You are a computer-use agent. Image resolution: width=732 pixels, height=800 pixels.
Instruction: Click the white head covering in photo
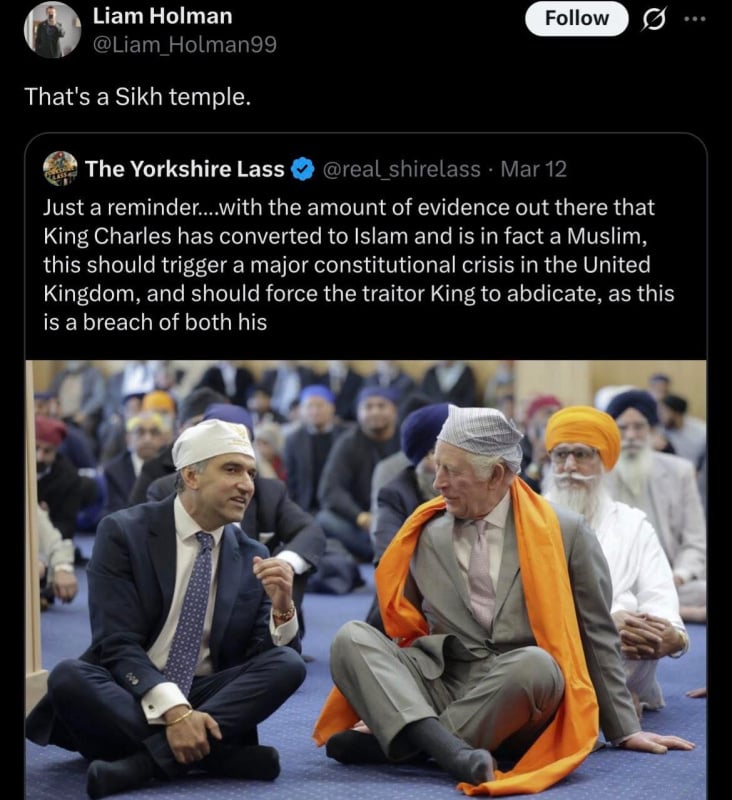pos(212,442)
